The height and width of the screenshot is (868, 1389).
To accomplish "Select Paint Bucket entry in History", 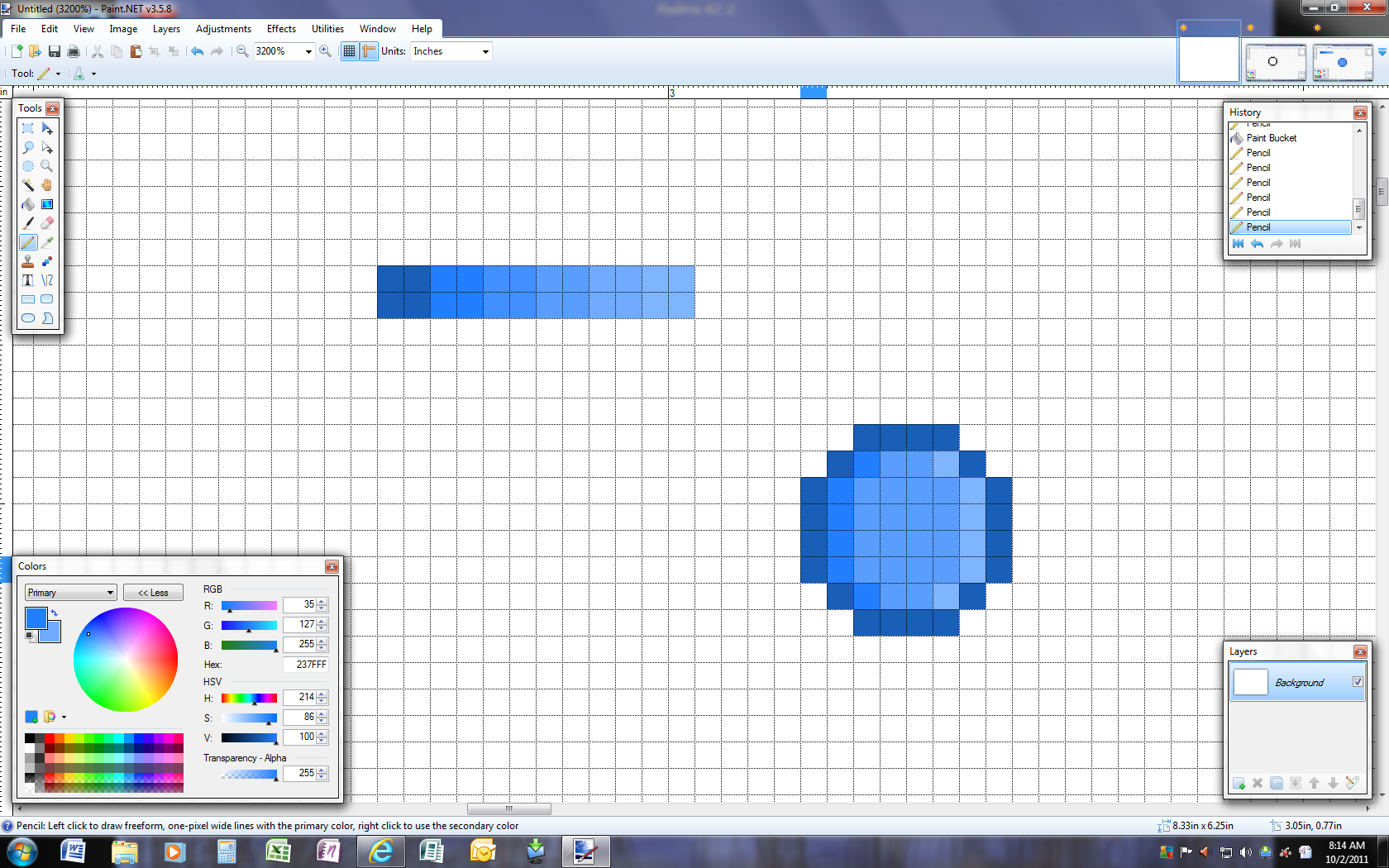I will point(1271,138).
